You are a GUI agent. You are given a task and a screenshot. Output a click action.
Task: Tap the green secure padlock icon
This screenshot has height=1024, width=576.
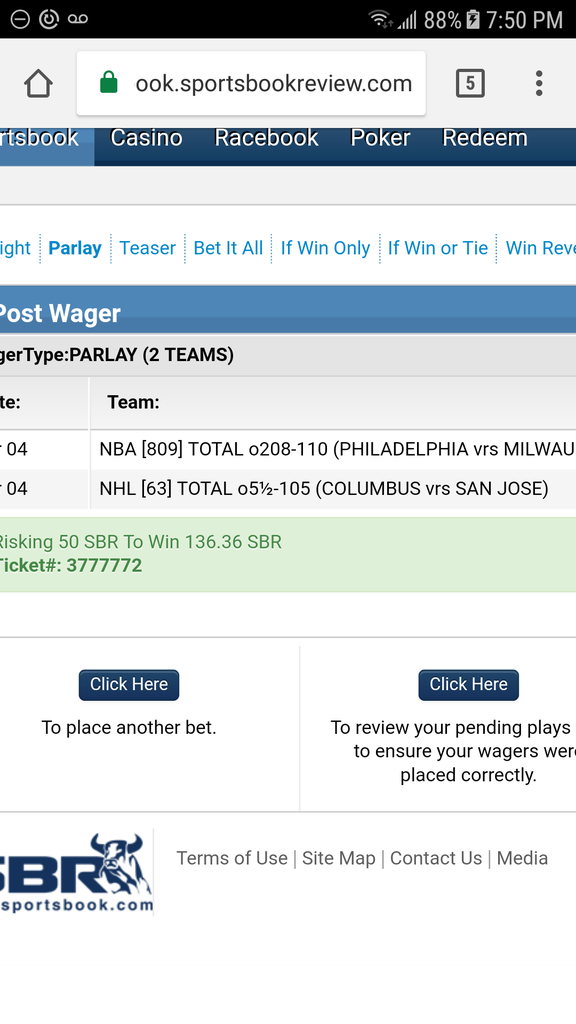(108, 83)
